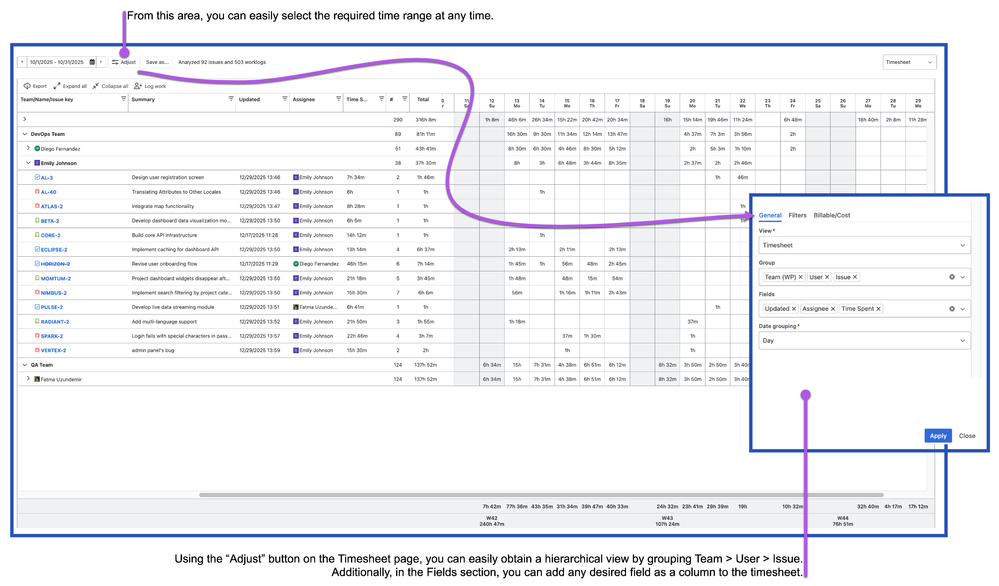This screenshot has width=999, height=586.
Task: Open issue link VERTEX-2
Action: 54,350
